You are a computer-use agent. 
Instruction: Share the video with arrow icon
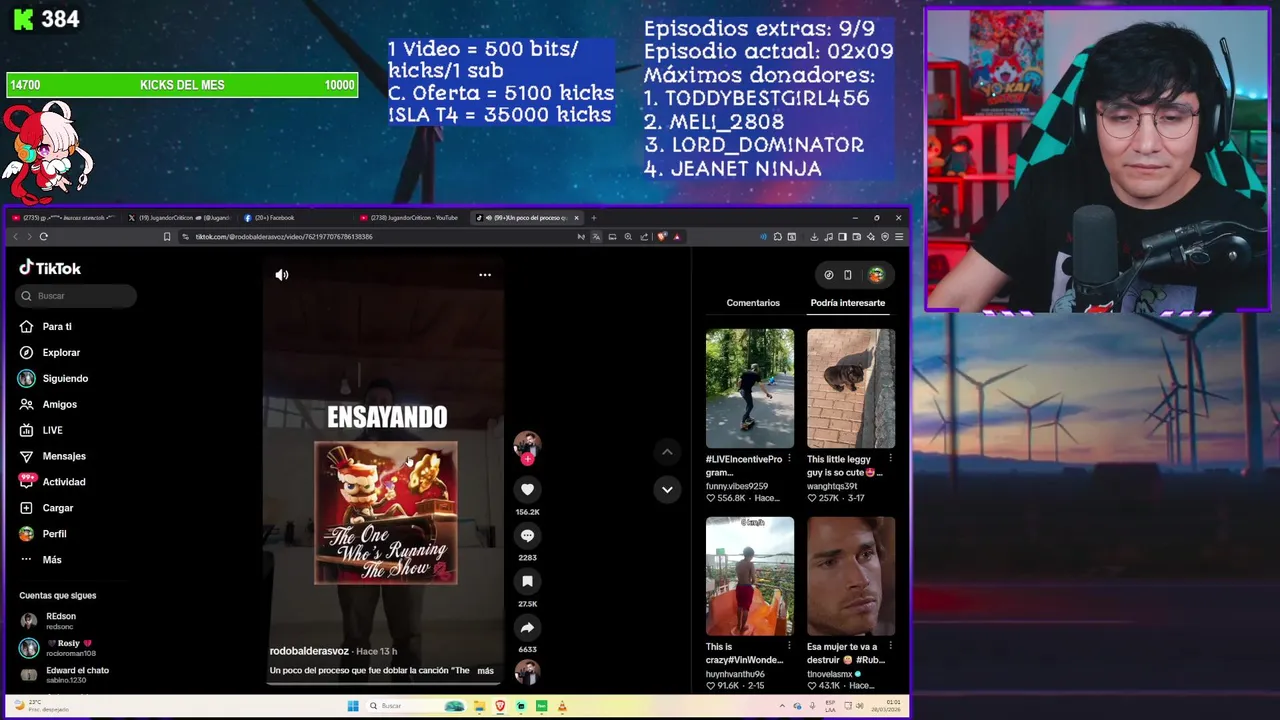[527, 627]
